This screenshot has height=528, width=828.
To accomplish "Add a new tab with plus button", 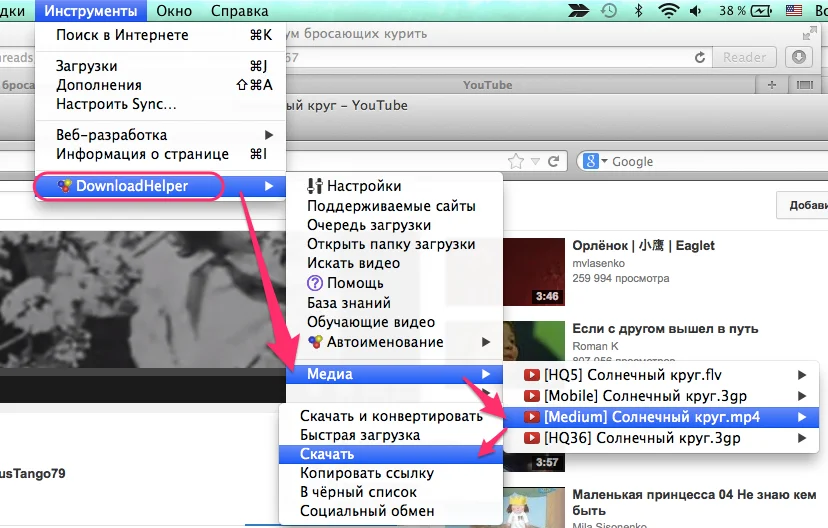I will 772,85.
